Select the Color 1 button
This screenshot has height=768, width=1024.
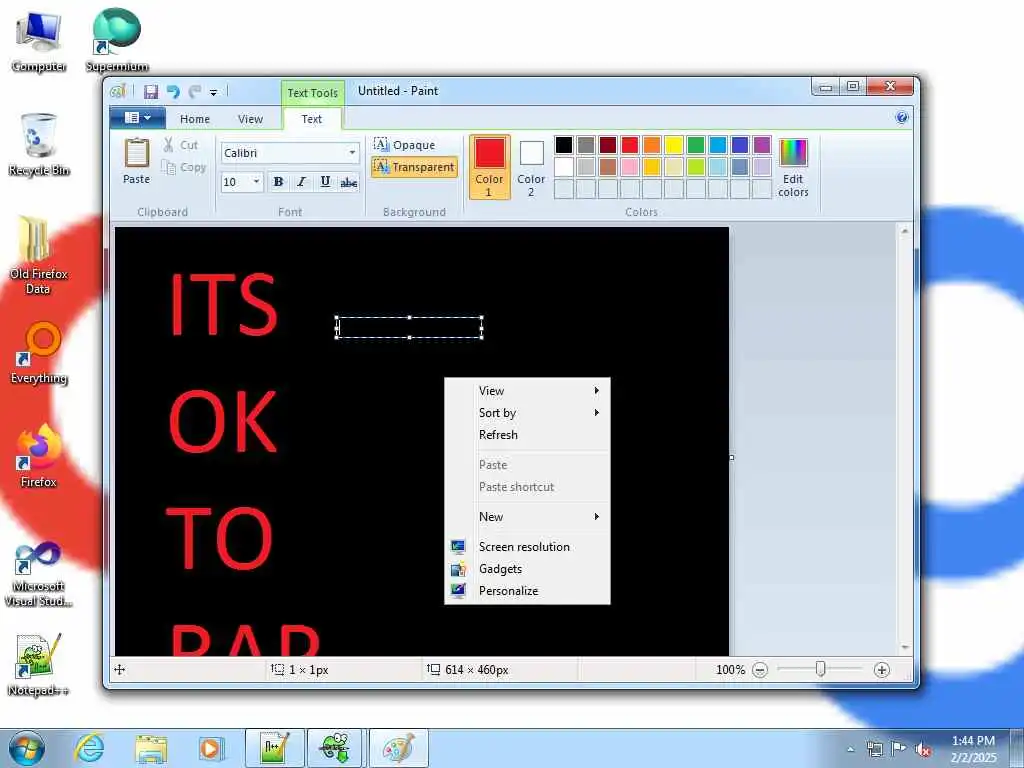coord(489,167)
